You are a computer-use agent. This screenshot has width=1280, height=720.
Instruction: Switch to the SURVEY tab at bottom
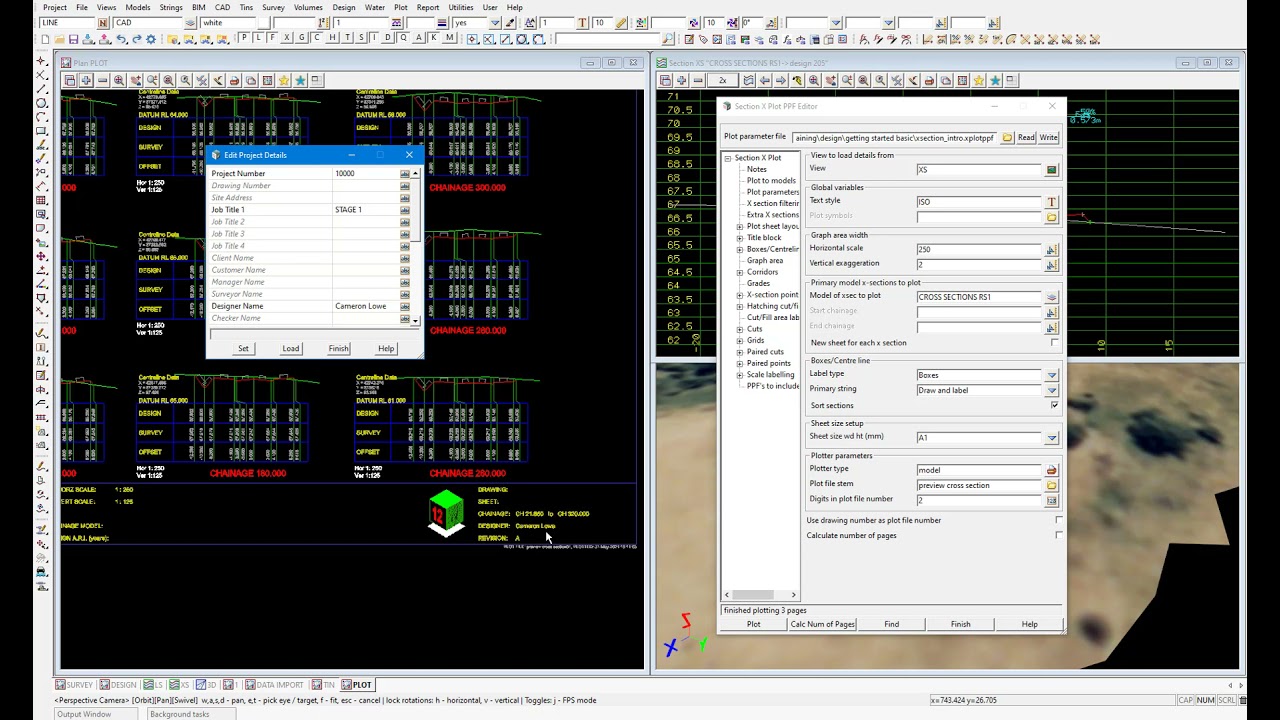(75, 685)
